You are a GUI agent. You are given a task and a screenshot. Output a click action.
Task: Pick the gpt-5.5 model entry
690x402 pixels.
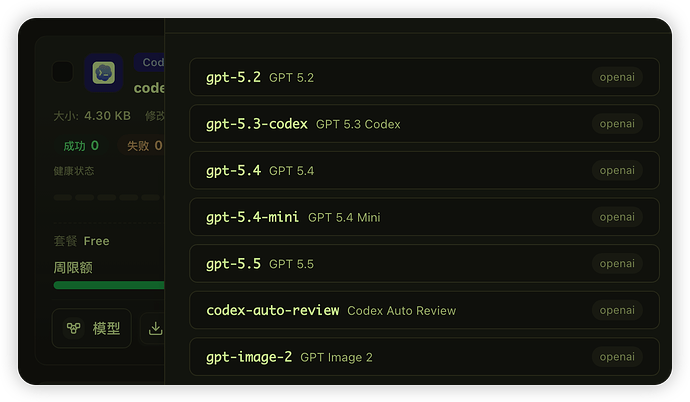[x=424, y=263]
